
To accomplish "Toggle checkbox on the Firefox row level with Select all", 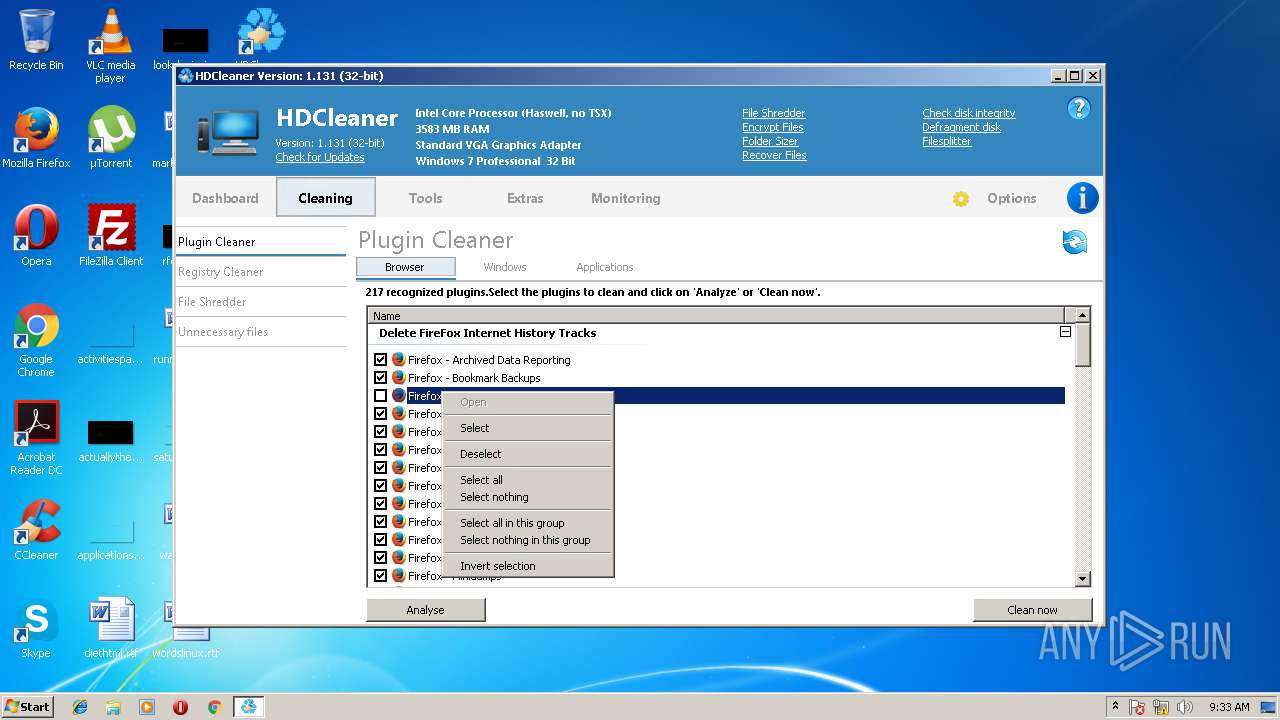I will pyautogui.click(x=380, y=486).
